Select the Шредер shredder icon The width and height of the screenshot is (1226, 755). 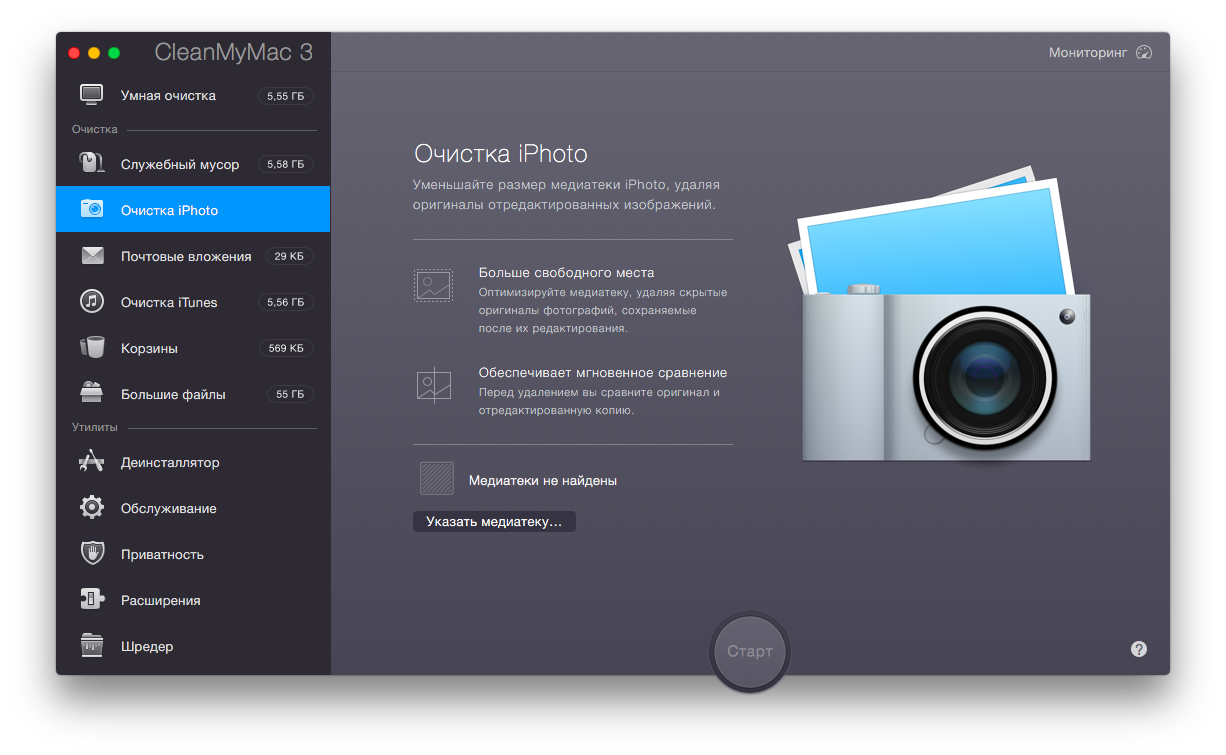point(92,646)
